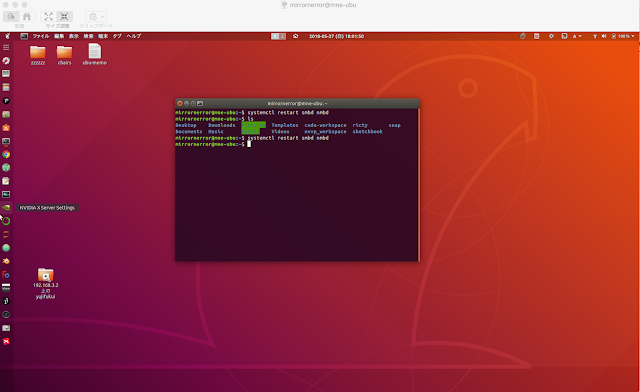Open the ファイル menu in the top bar

pyautogui.click(x=41, y=36)
